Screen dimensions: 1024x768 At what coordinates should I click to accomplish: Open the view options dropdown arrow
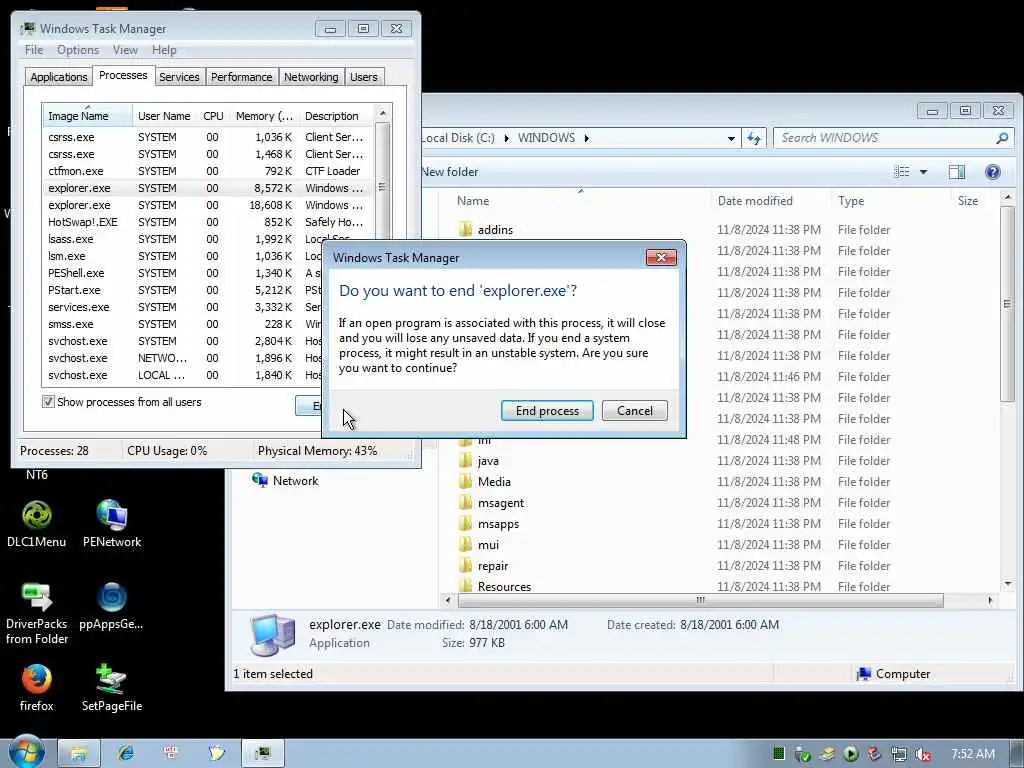[923, 172]
